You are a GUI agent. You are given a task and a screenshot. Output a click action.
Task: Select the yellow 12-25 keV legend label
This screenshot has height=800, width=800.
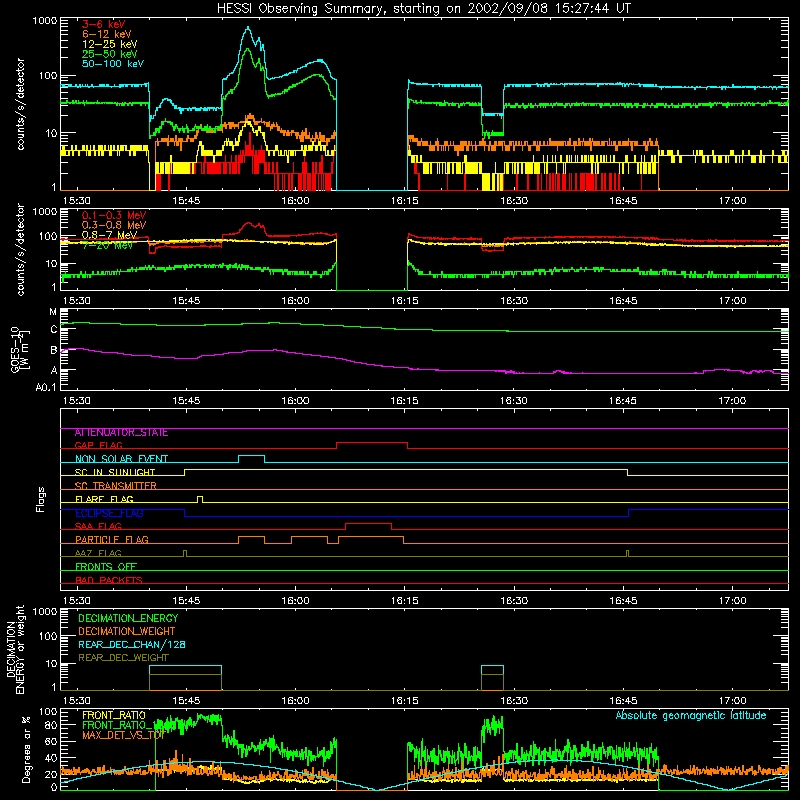[x=110, y=44]
